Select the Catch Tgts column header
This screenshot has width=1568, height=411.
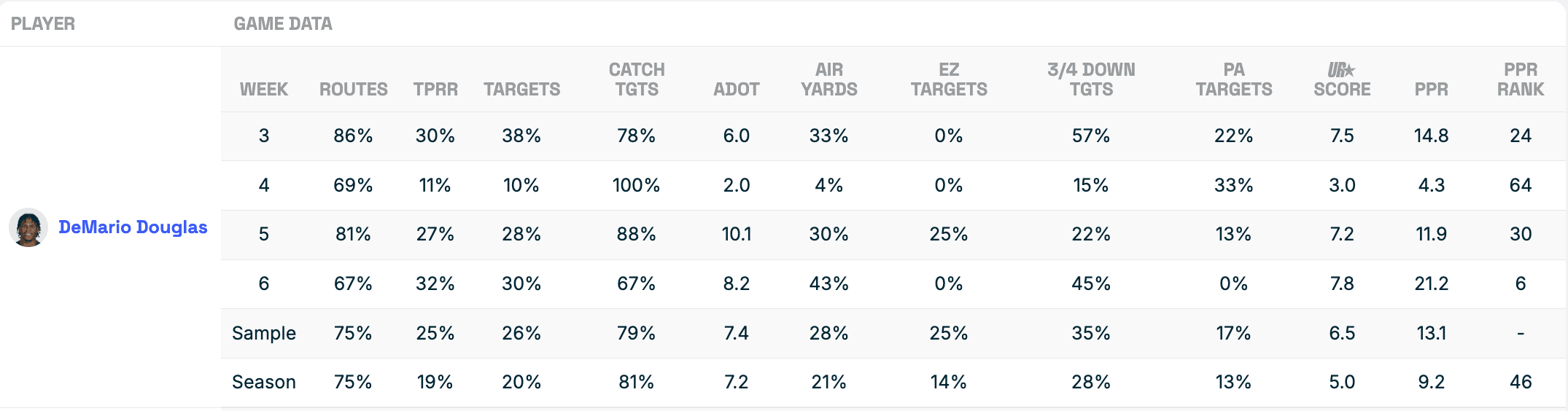(637, 79)
